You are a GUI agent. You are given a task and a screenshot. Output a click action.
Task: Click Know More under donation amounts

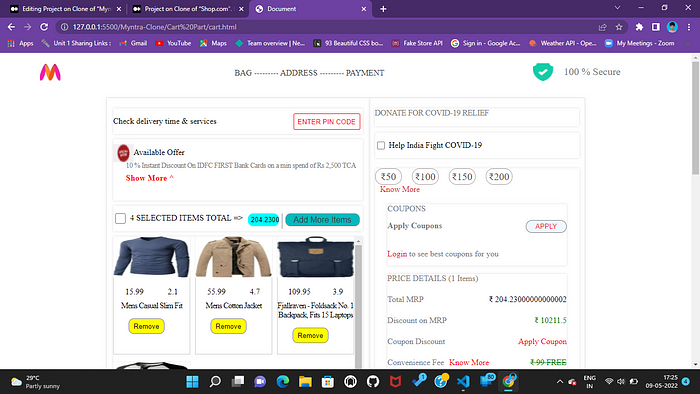point(400,189)
